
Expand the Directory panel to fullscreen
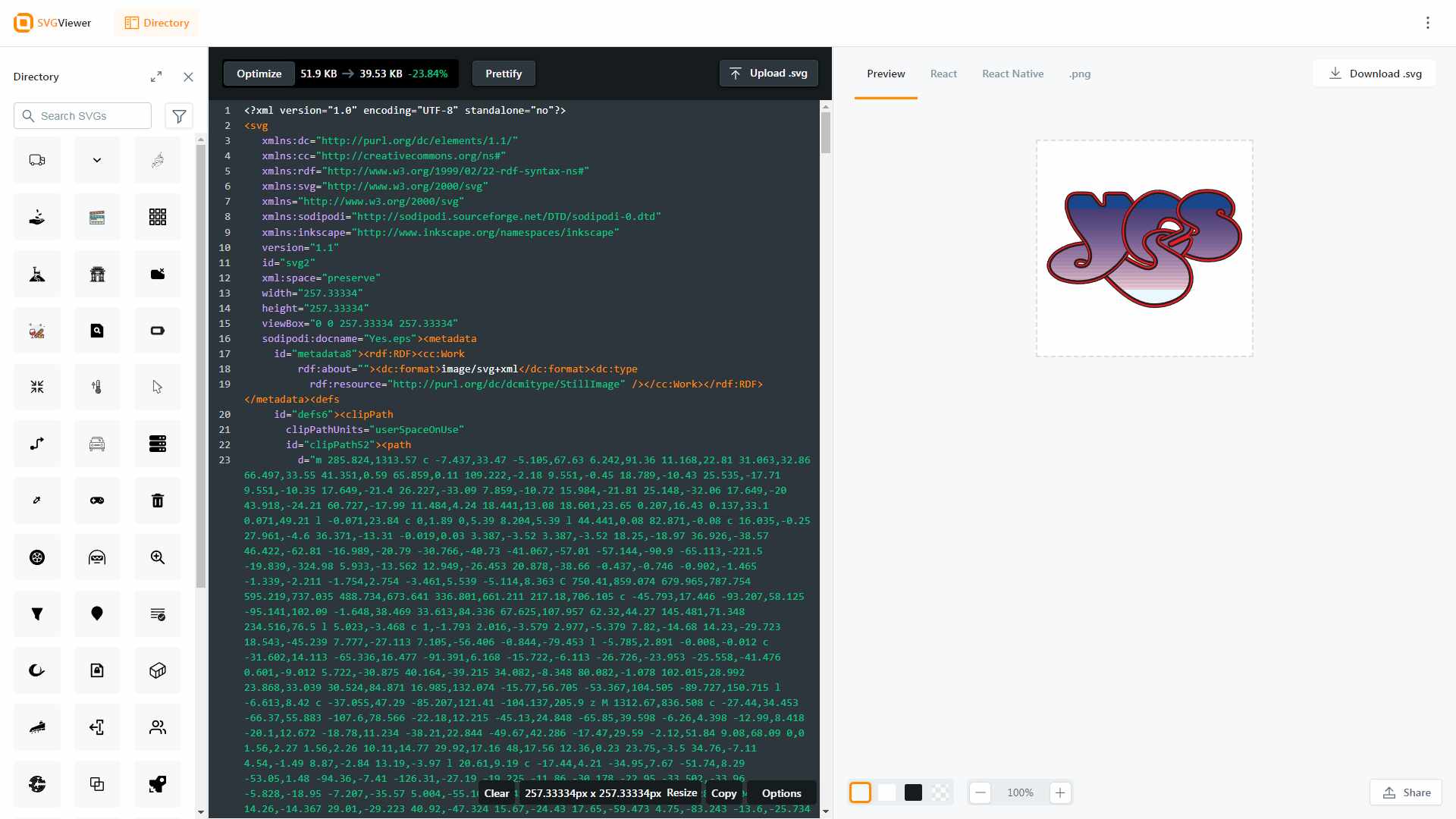pyautogui.click(x=156, y=77)
